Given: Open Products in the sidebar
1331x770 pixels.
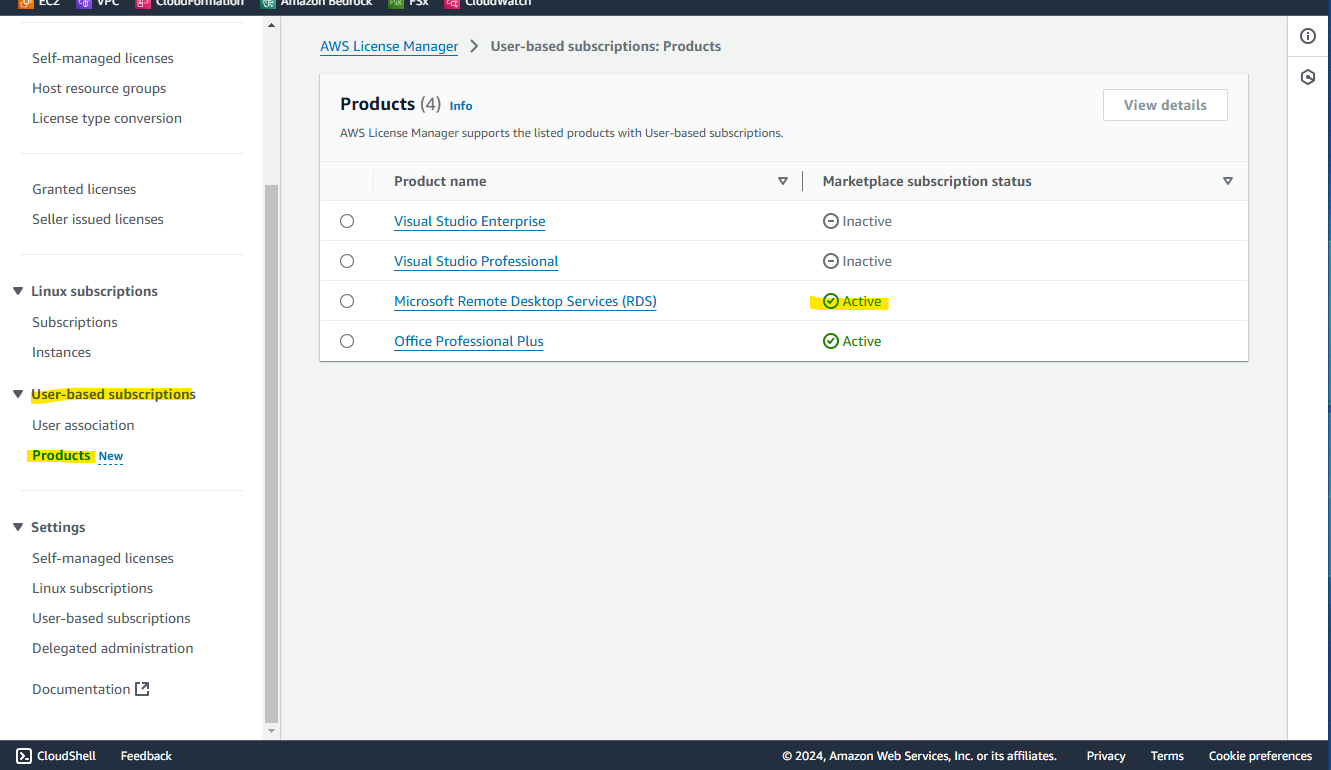Looking at the screenshot, I should coord(61,455).
